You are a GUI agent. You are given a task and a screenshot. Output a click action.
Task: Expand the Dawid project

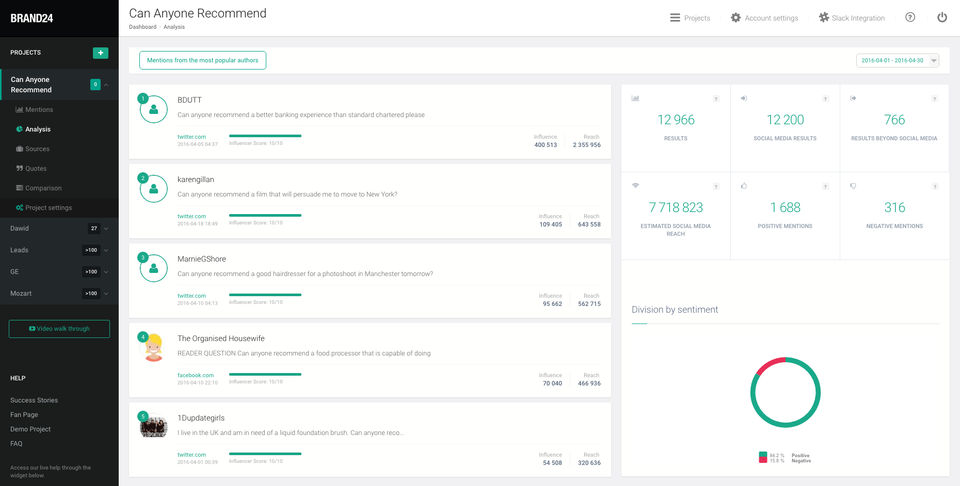point(106,228)
